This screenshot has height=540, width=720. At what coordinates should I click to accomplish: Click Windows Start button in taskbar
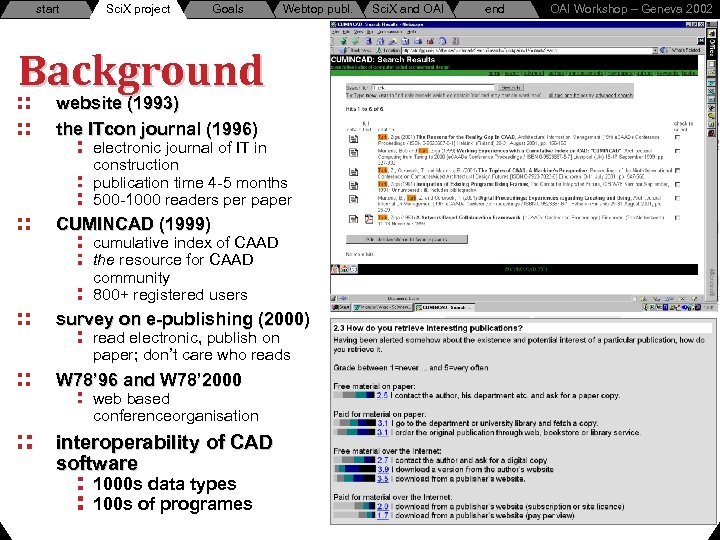point(340,307)
